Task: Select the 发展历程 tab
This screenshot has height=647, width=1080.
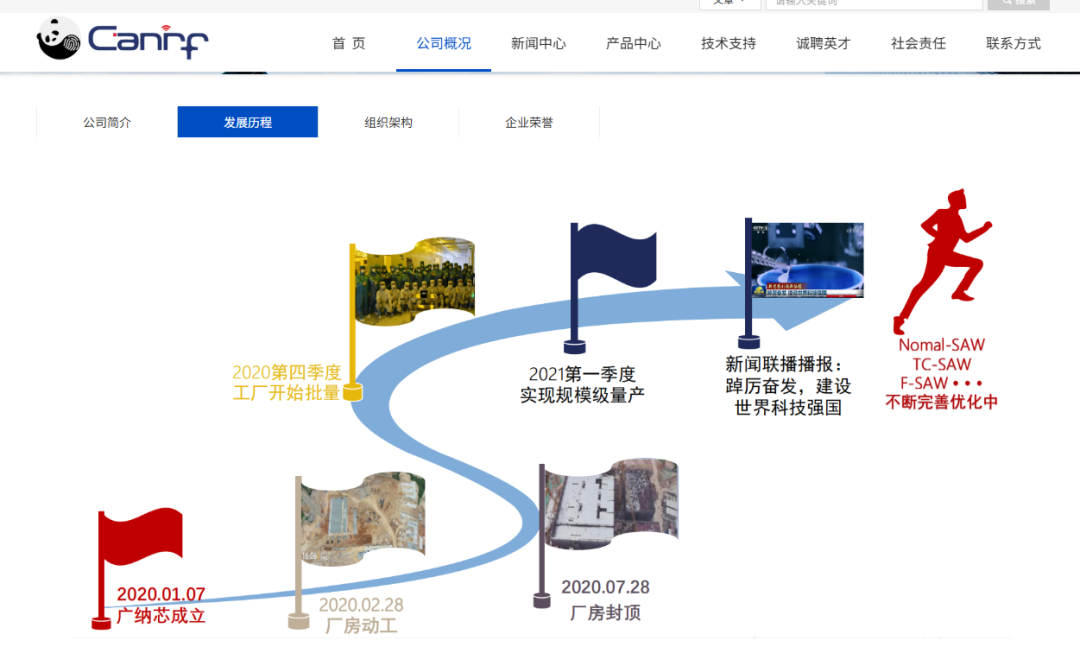Action: [x=248, y=122]
